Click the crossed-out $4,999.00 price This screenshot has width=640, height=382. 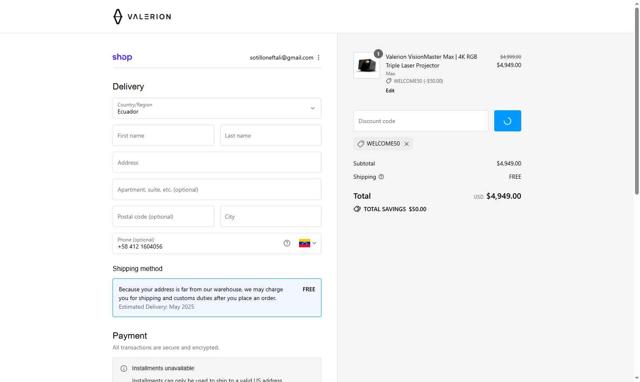tap(511, 57)
